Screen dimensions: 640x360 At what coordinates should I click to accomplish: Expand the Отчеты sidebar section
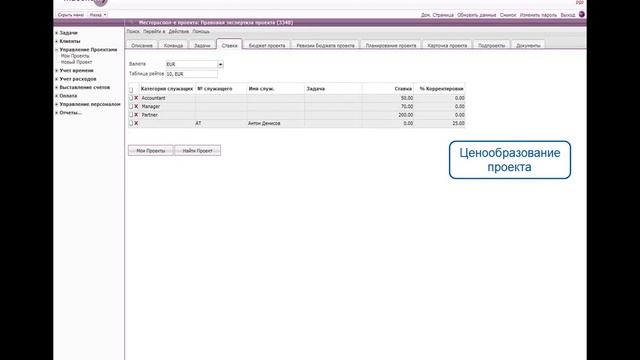point(57,113)
